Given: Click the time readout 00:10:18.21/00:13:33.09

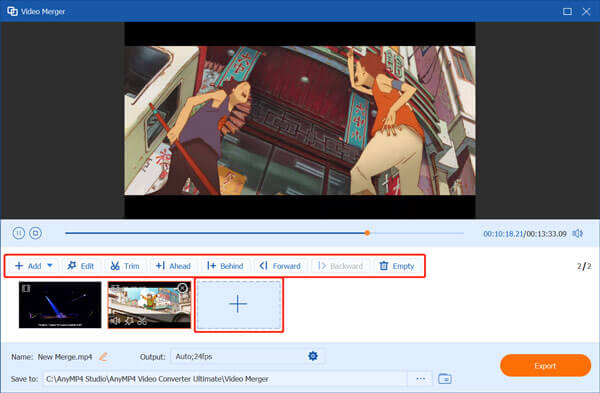Looking at the screenshot, I should (525, 234).
